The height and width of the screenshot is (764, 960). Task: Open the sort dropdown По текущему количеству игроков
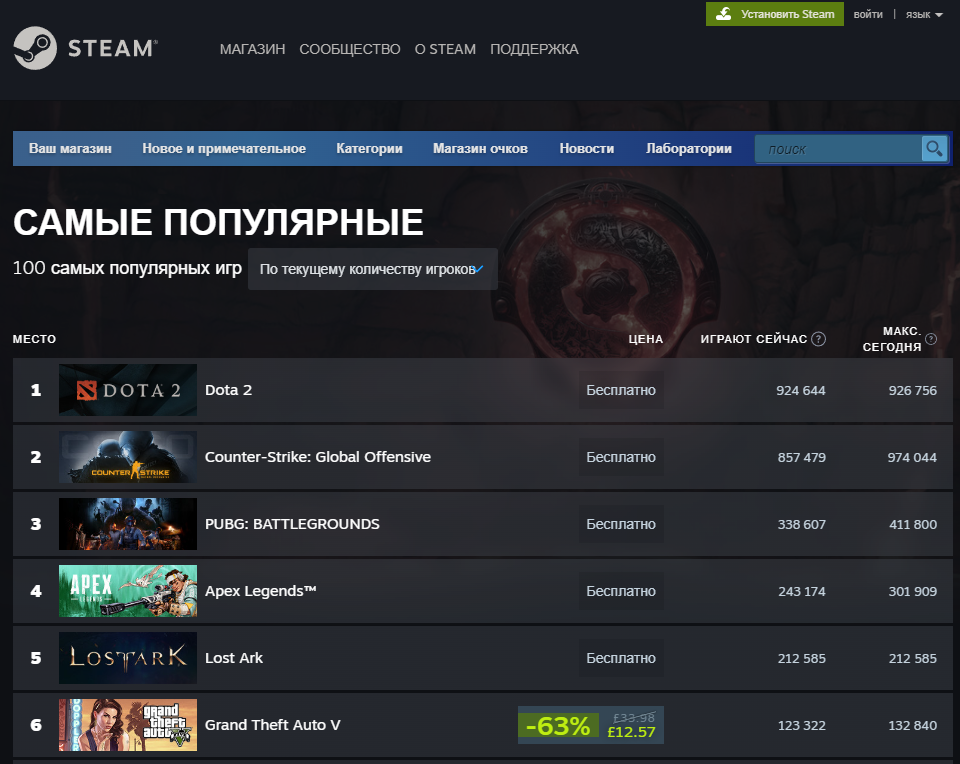(372, 269)
